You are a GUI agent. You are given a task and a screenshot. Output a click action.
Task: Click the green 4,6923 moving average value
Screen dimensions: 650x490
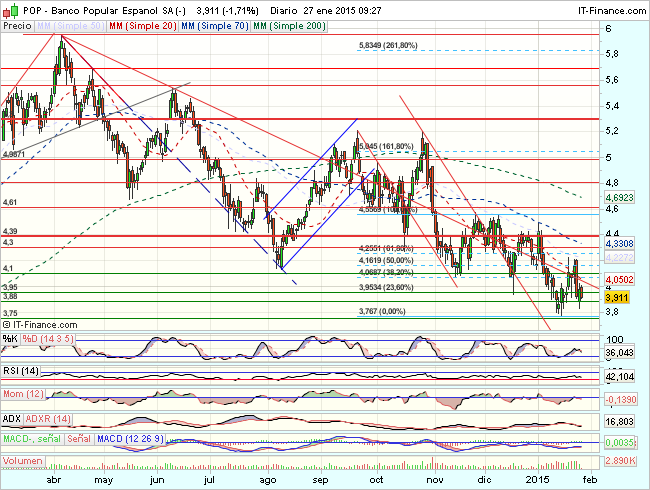point(620,199)
